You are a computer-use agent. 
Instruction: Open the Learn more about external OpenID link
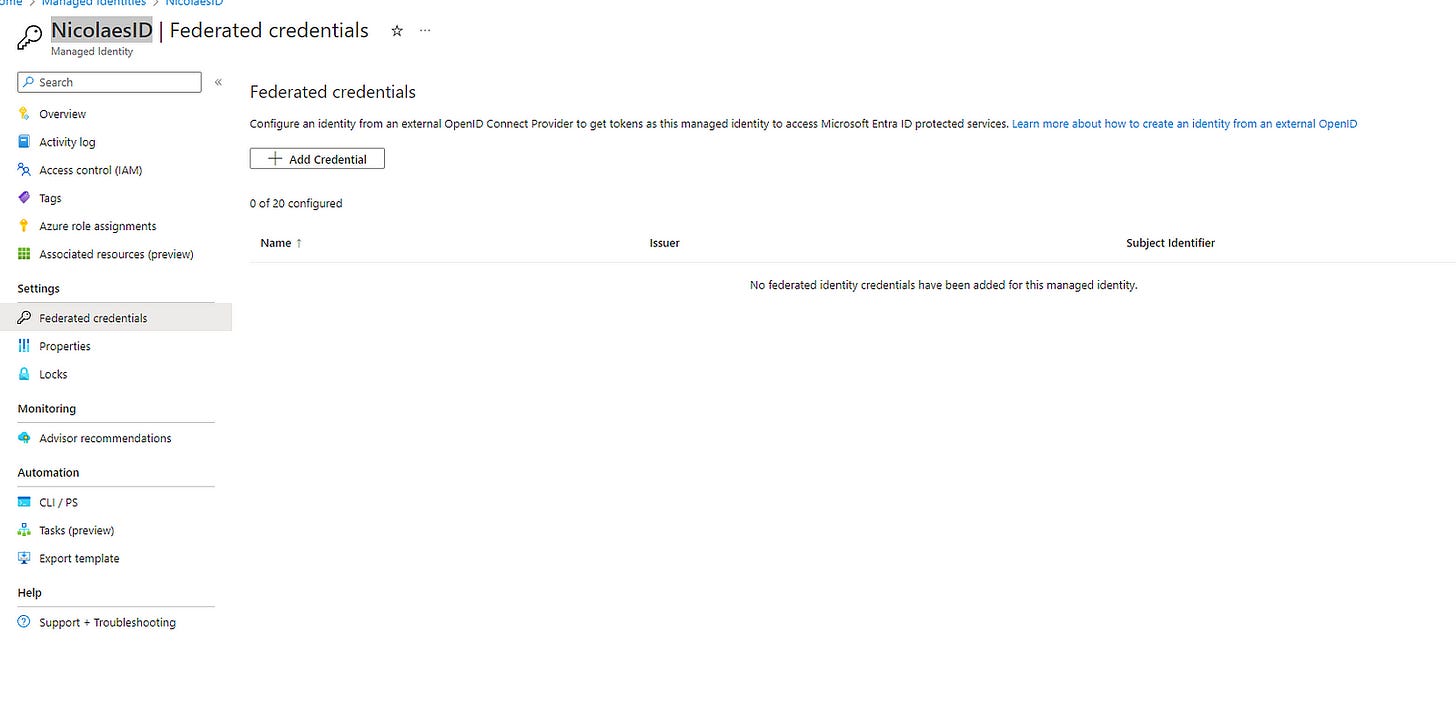click(x=1184, y=124)
